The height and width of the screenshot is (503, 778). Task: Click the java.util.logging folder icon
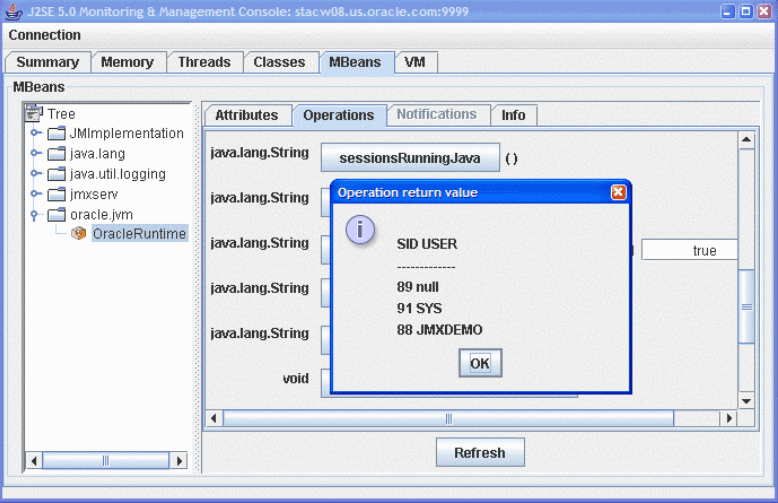(x=57, y=174)
